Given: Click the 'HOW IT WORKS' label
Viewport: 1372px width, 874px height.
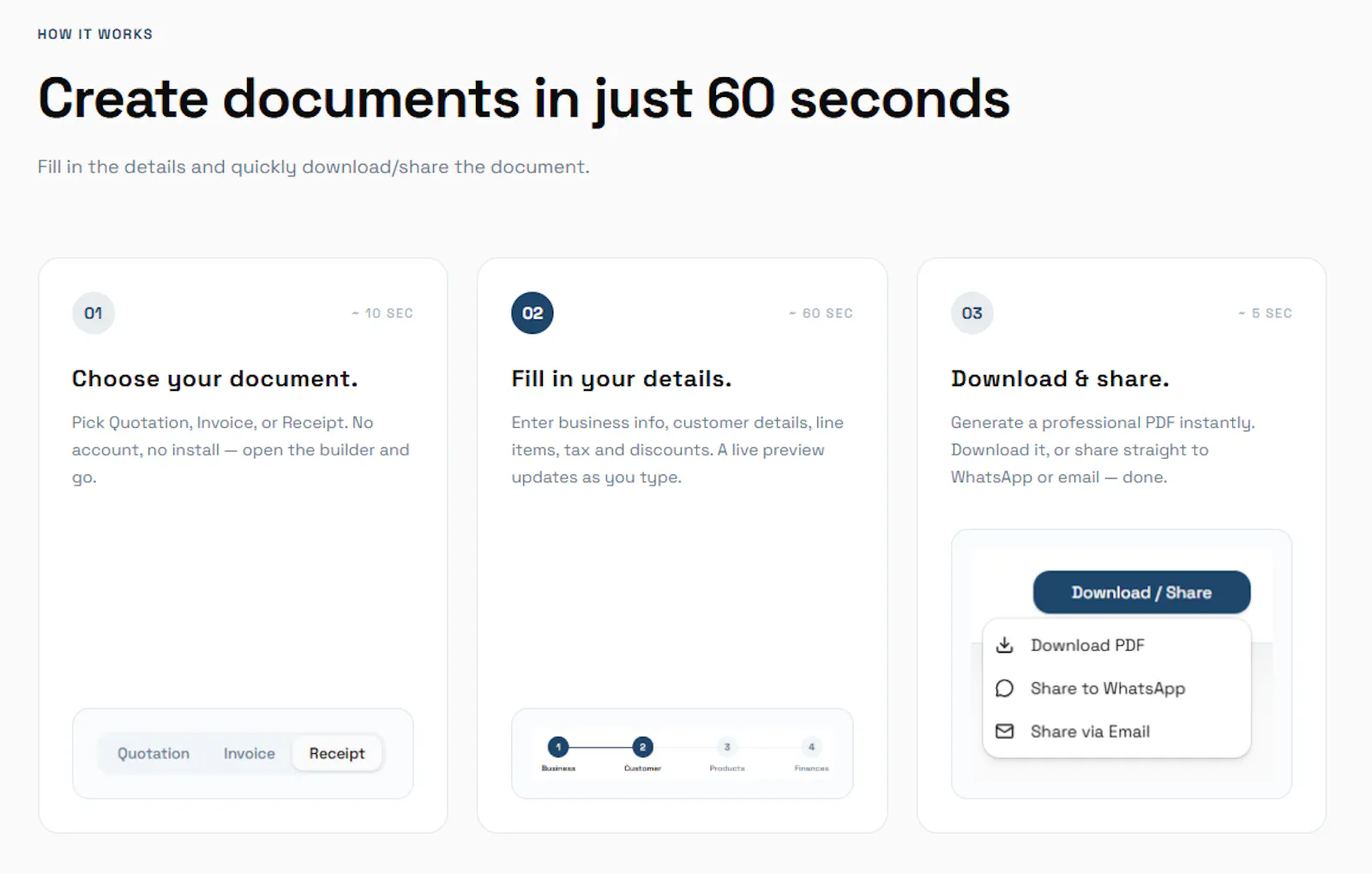Looking at the screenshot, I should pyautogui.click(x=95, y=34).
